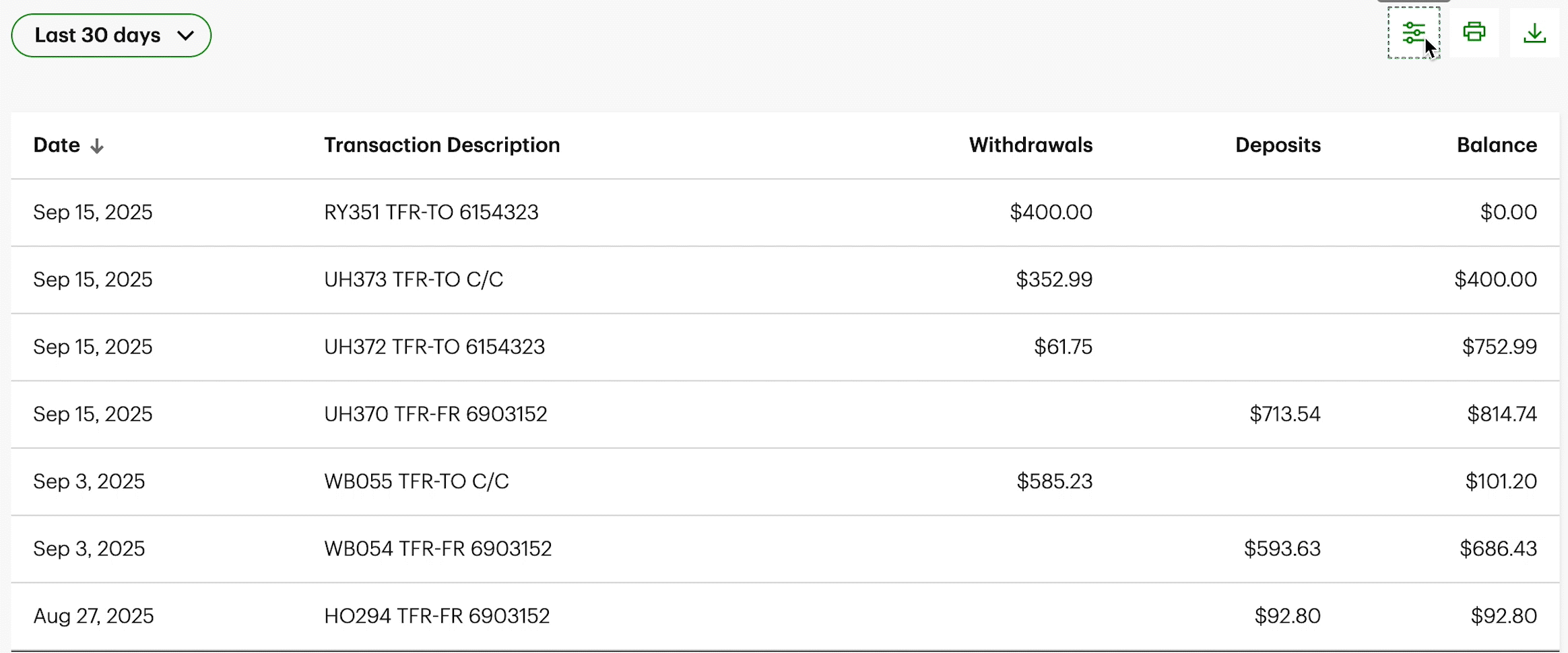The width and height of the screenshot is (1568, 653).
Task: Select the WB055 TFR-TO C/C transaction
Action: coord(416,482)
